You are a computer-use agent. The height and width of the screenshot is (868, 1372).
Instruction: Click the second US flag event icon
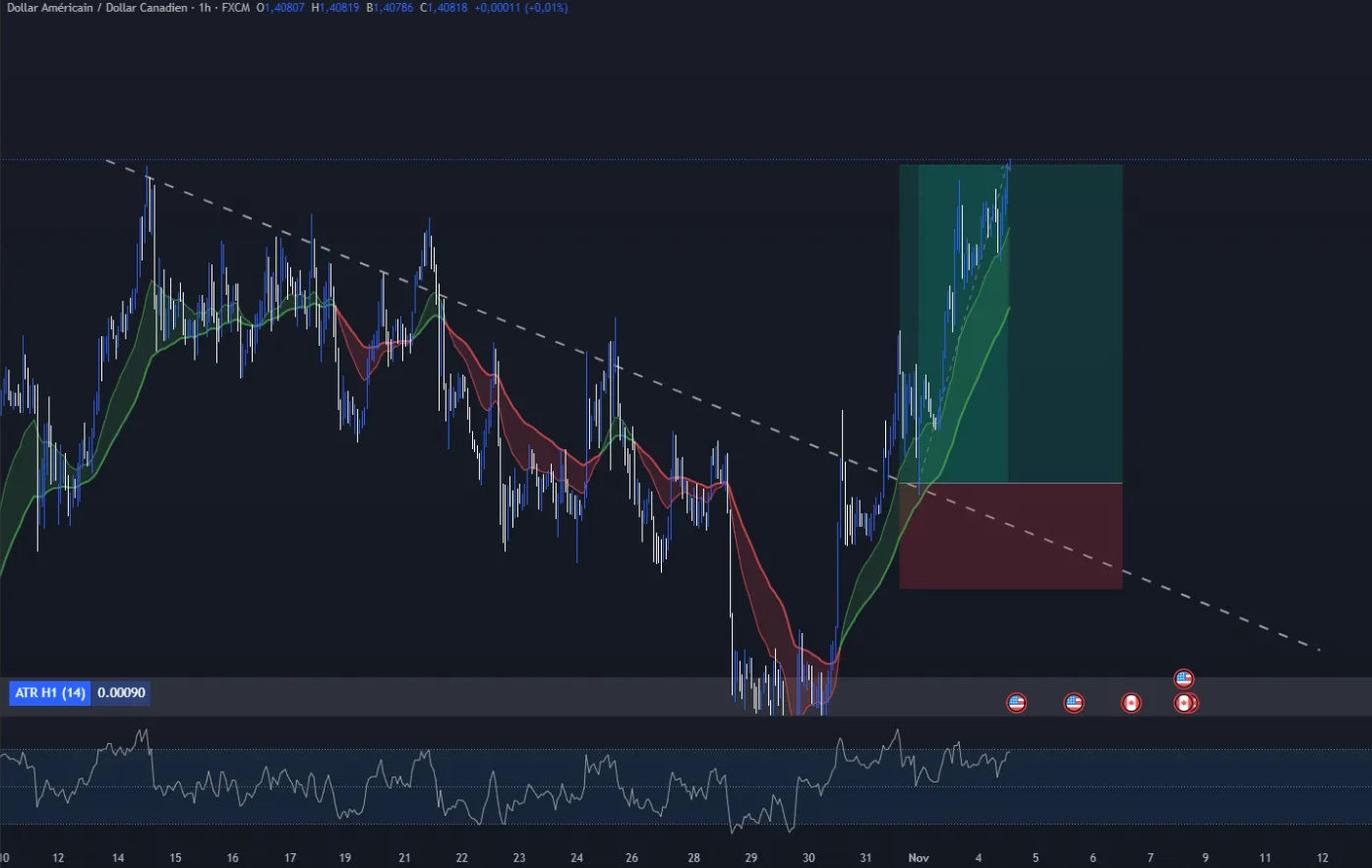[x=1073, y=703]
